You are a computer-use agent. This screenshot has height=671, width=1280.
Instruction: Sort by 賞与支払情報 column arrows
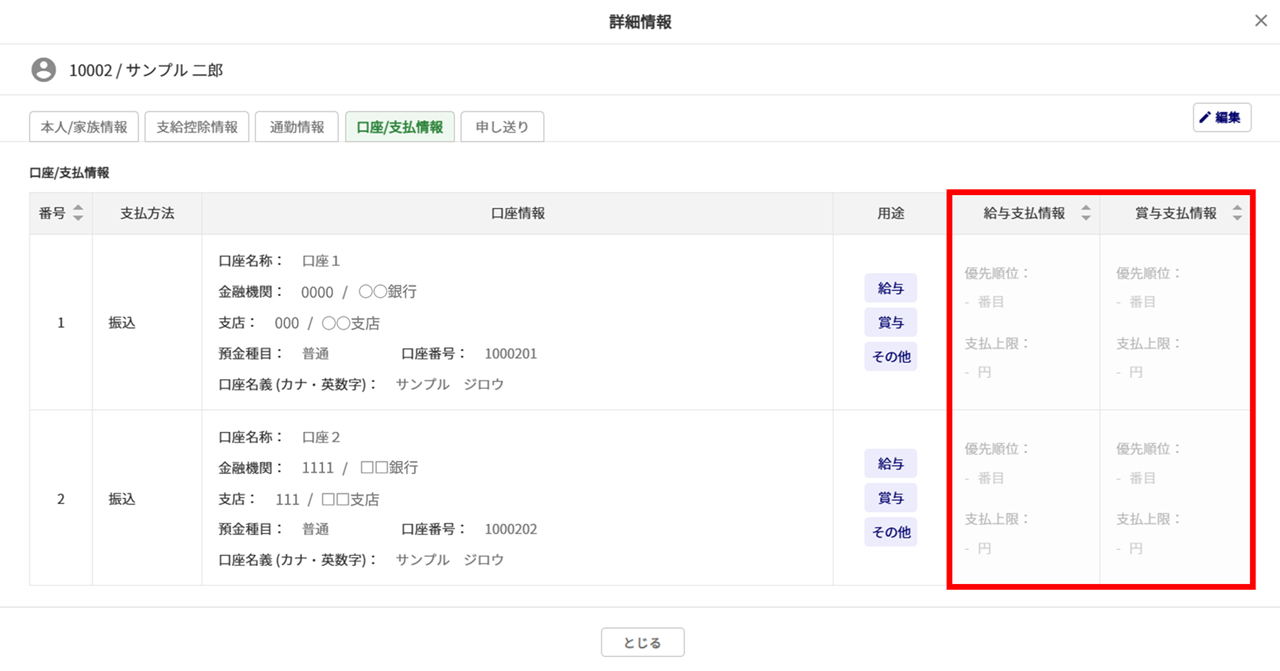pyautogui.click(x=1237, y=214)
